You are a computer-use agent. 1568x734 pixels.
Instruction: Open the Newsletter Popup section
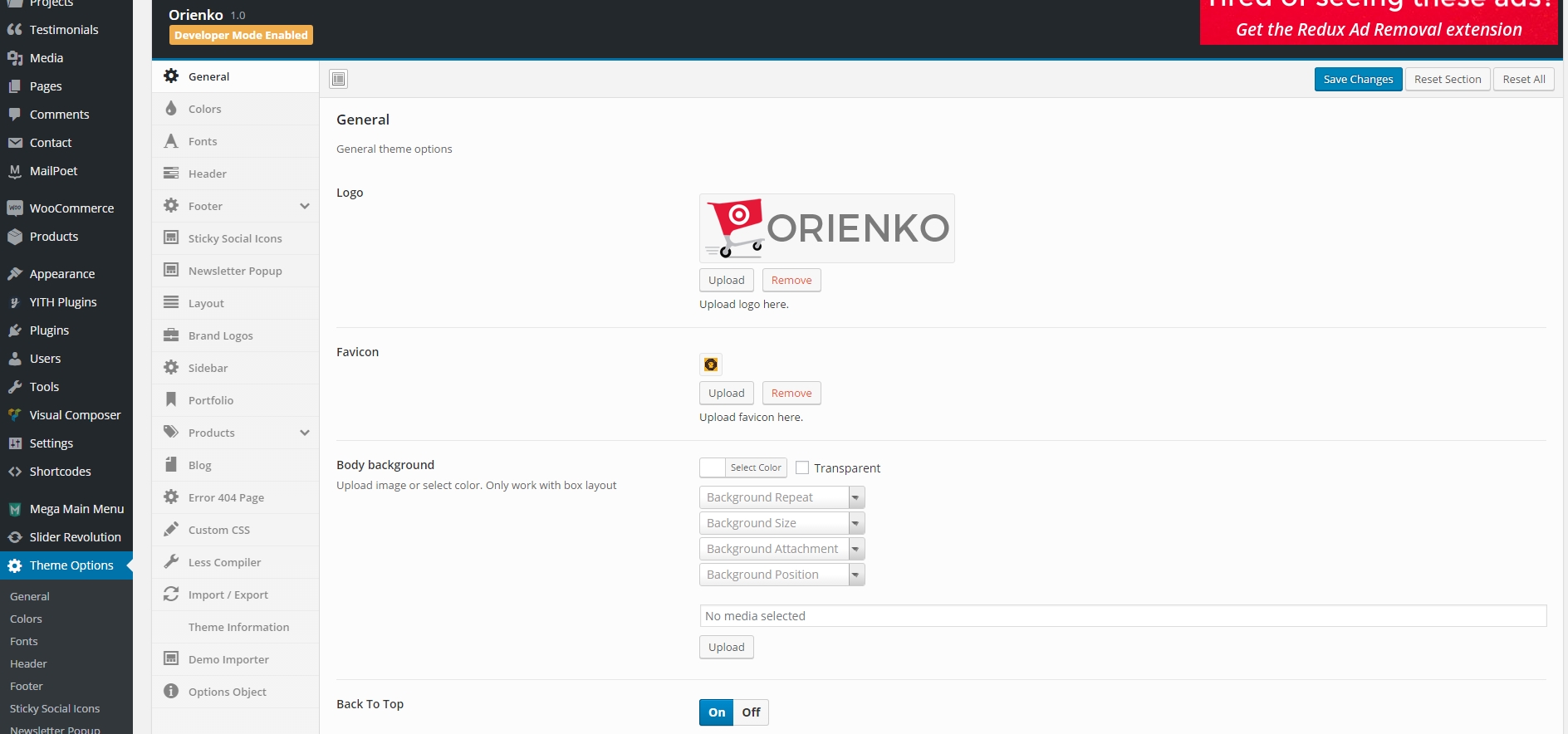235,271
